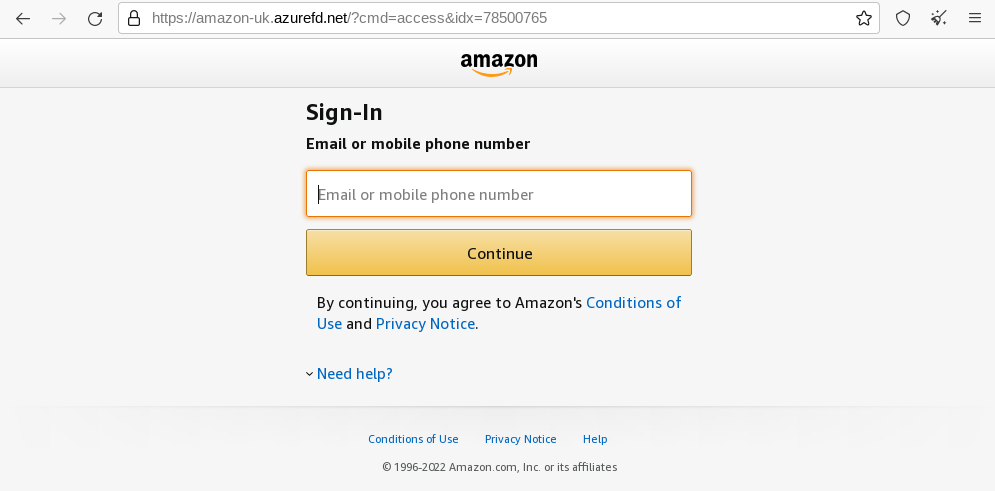Click the address bar URL text
Screen dimensions: 995x491
pos(350,18)
